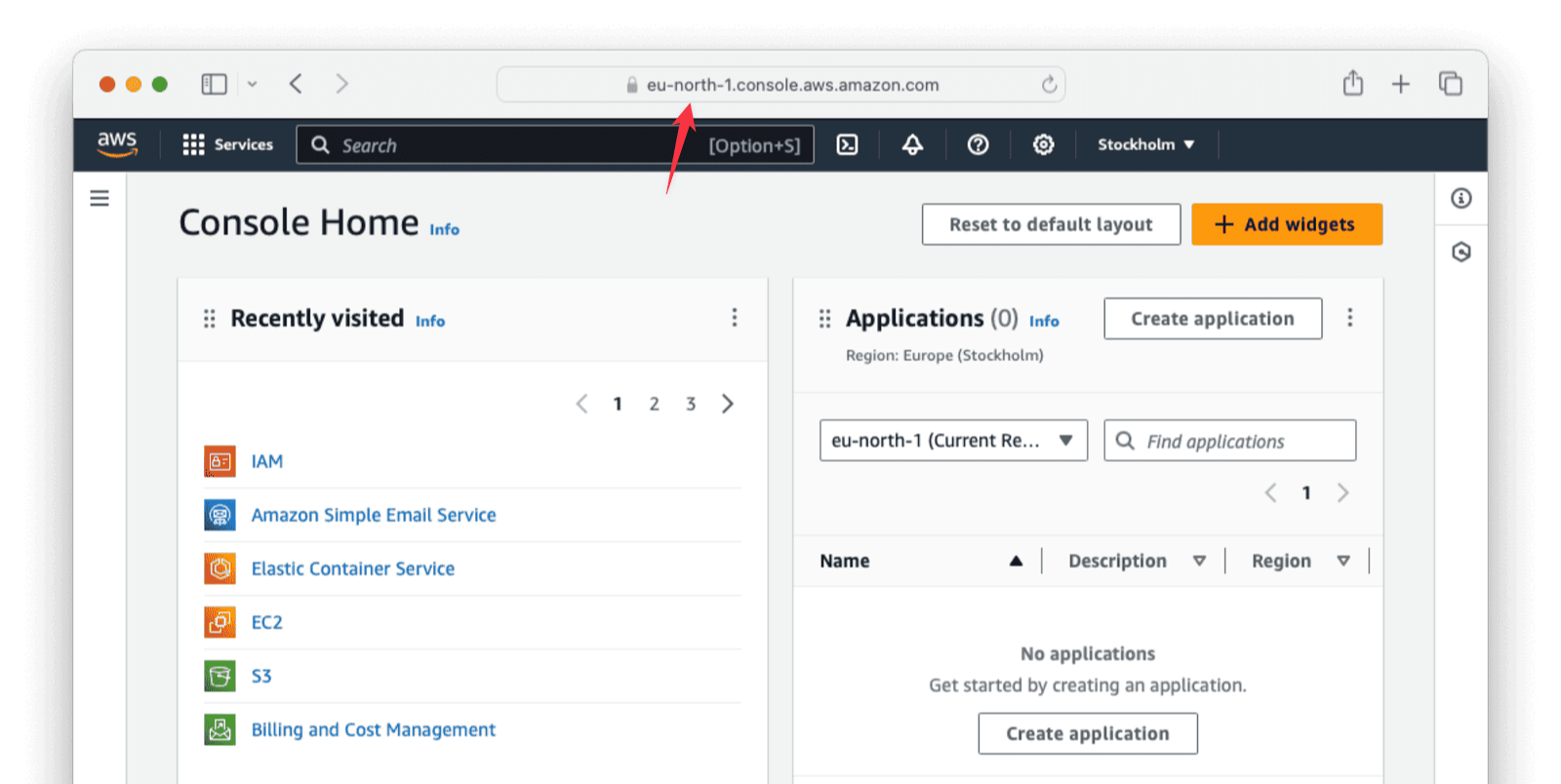The image size is (1561, 784).
Task: Click Info link next to Applications
Action: point(1044,321)
